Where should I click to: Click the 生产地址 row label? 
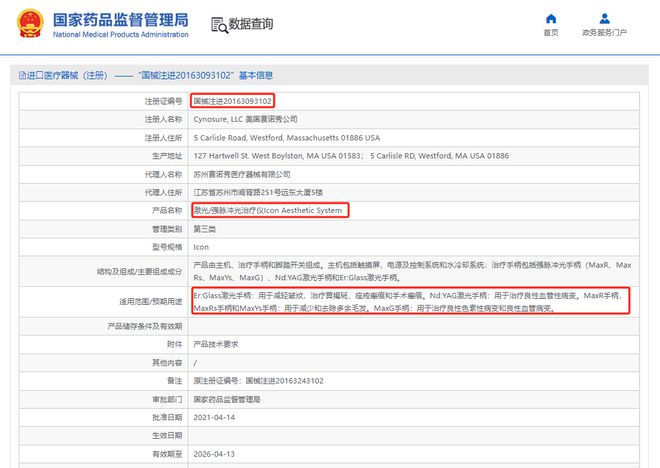(167, 156)
